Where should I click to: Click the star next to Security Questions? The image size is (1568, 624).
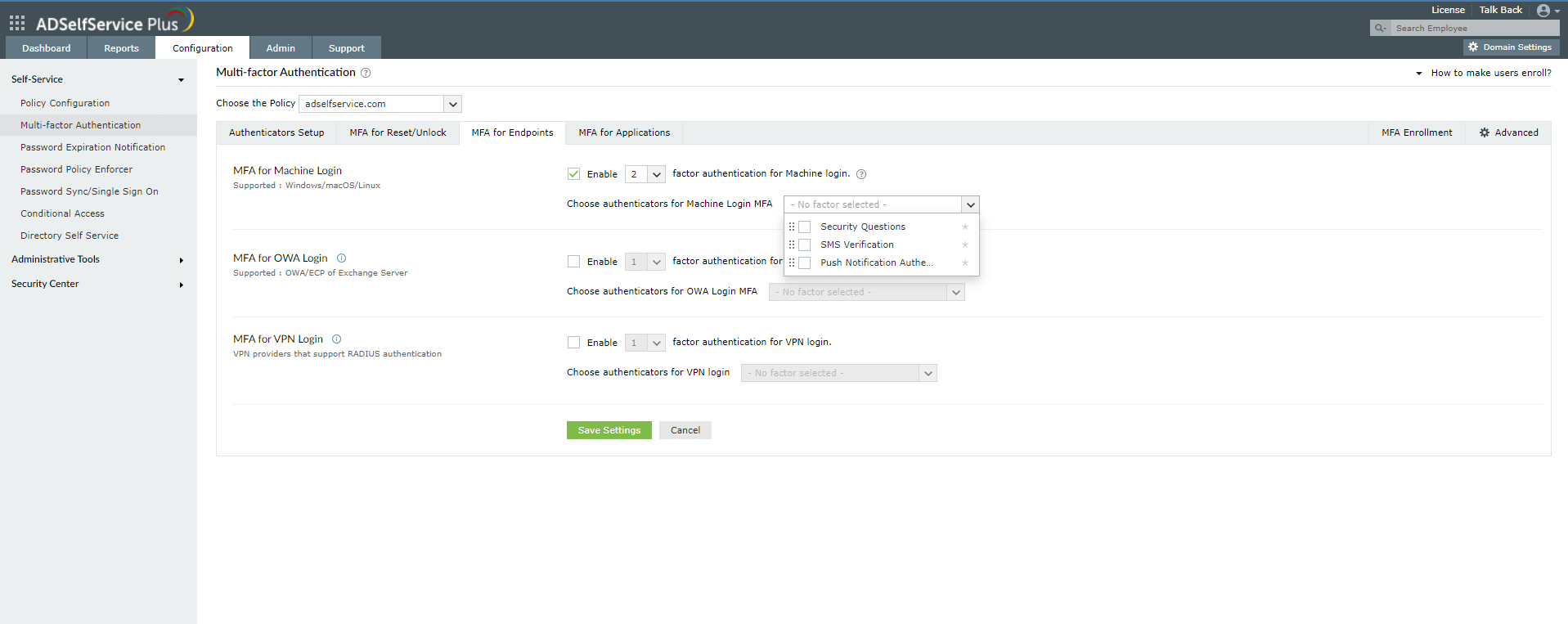click(965, 227)
